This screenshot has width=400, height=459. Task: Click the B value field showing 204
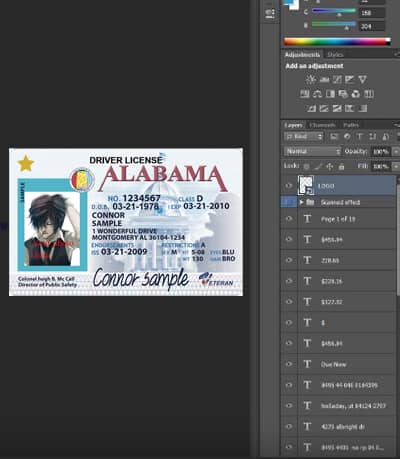(372, 26)
